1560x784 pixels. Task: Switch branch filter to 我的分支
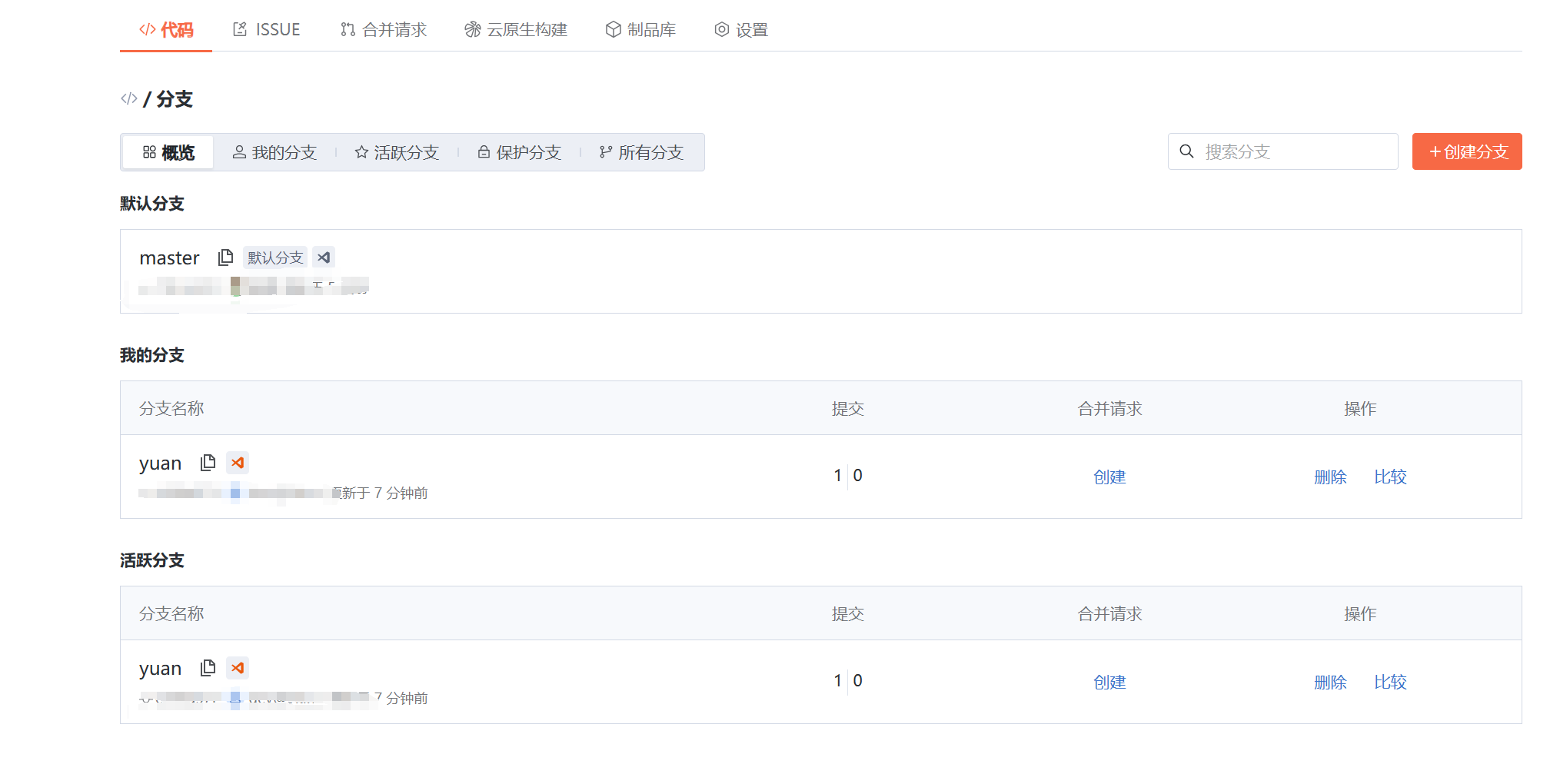pyautogui.click(x=275, y=152)
